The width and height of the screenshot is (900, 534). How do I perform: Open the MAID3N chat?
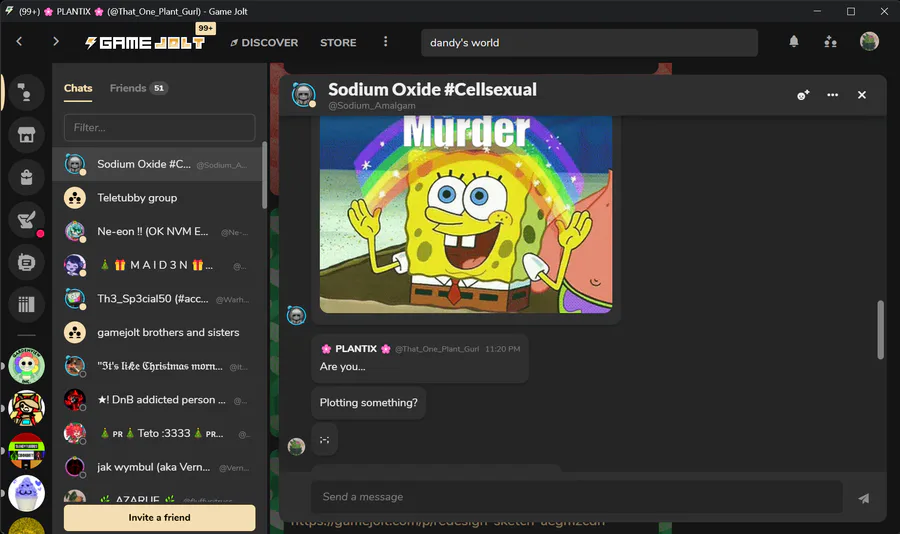(x=157, y=265)
